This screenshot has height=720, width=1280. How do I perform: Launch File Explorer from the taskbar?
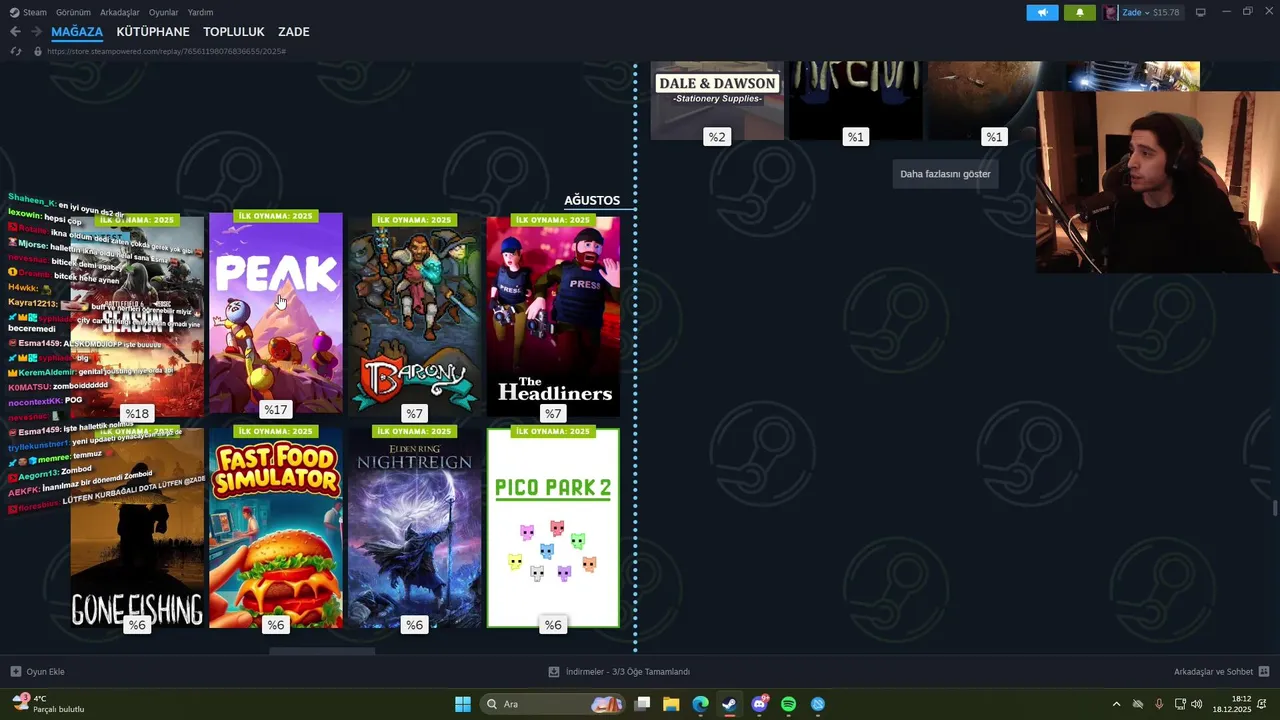coord(671,704)
